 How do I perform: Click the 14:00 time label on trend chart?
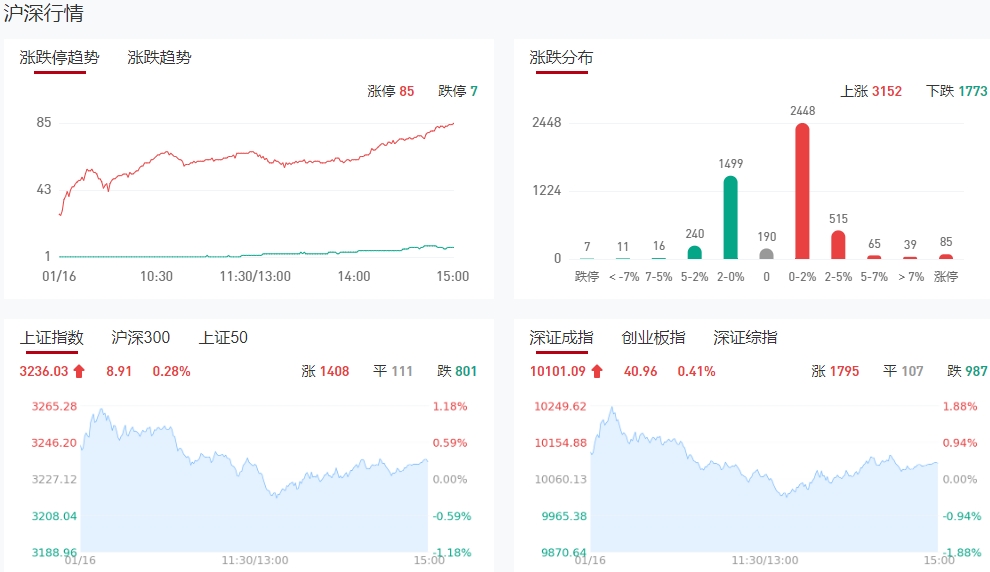pyautogui.click(x=354, y=277)
